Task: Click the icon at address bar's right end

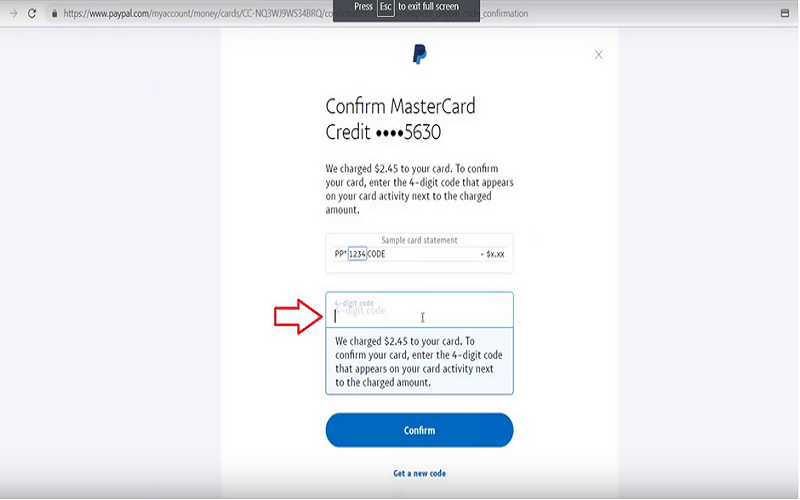Action: (x=785, y=13)
